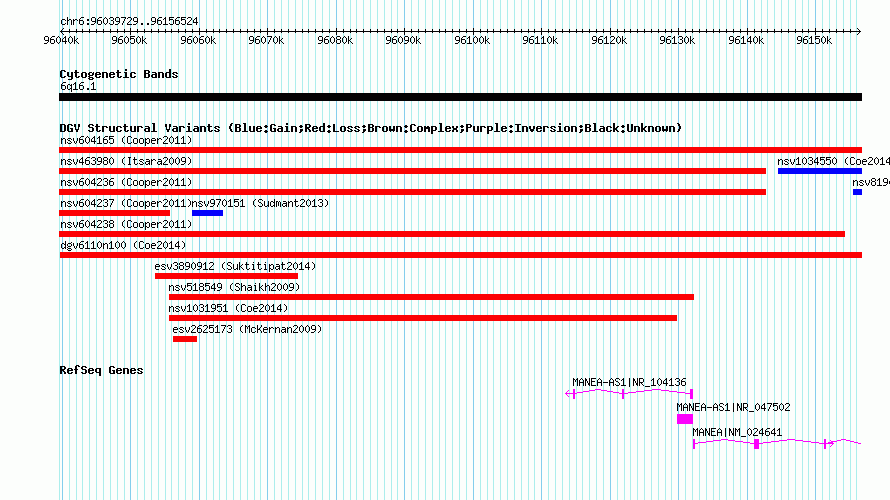Image resolution: width=890 pixels, height=500 pixels.
Task: Click the 96120k ruler tick label
Action: click(x=609, y=40)
